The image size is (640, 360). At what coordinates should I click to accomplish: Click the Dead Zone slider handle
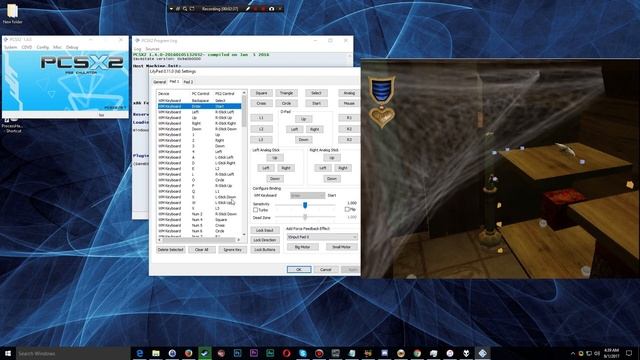(x=305, y=217)
